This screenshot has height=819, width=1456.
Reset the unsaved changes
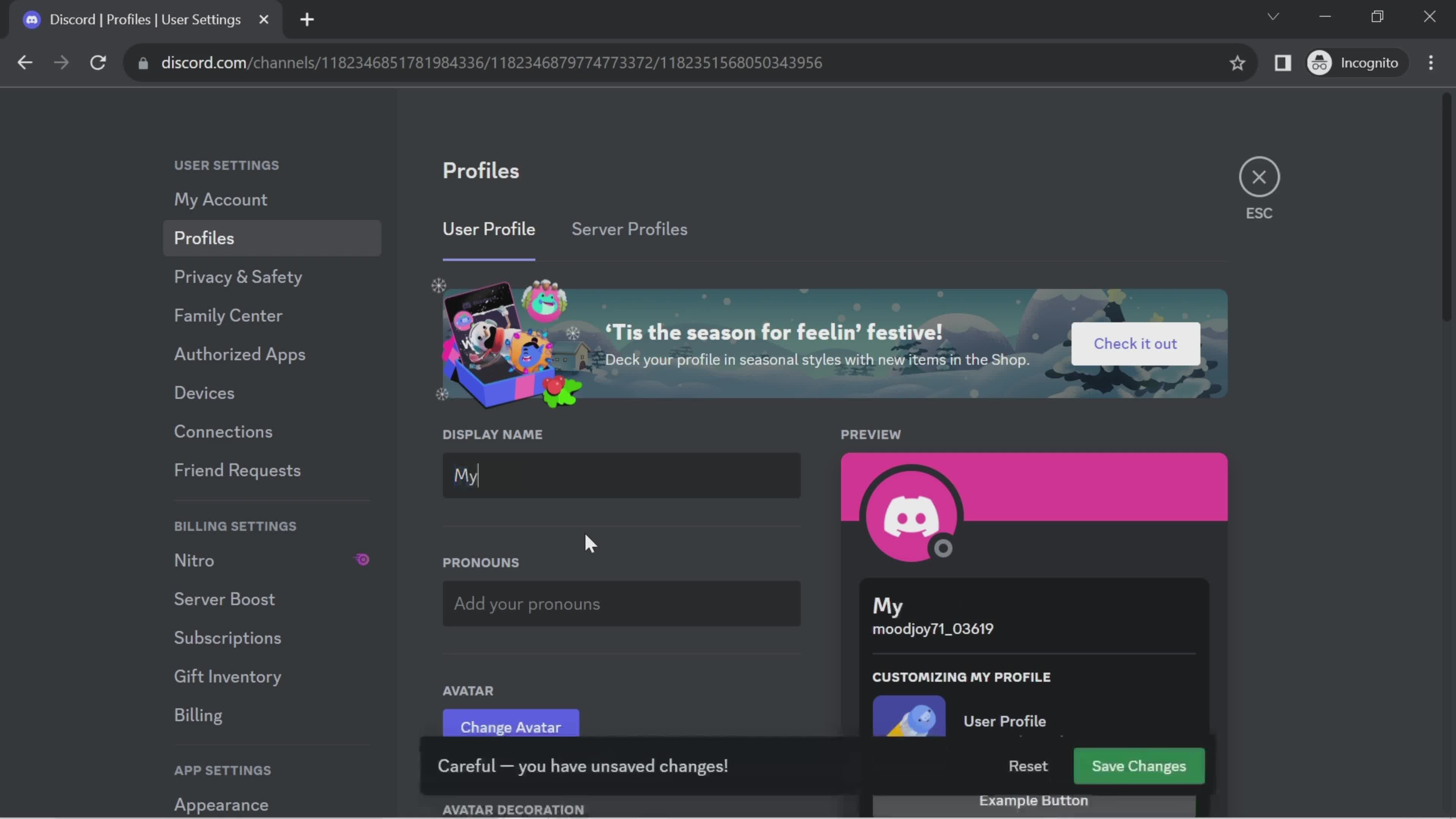coord(1028,766)
